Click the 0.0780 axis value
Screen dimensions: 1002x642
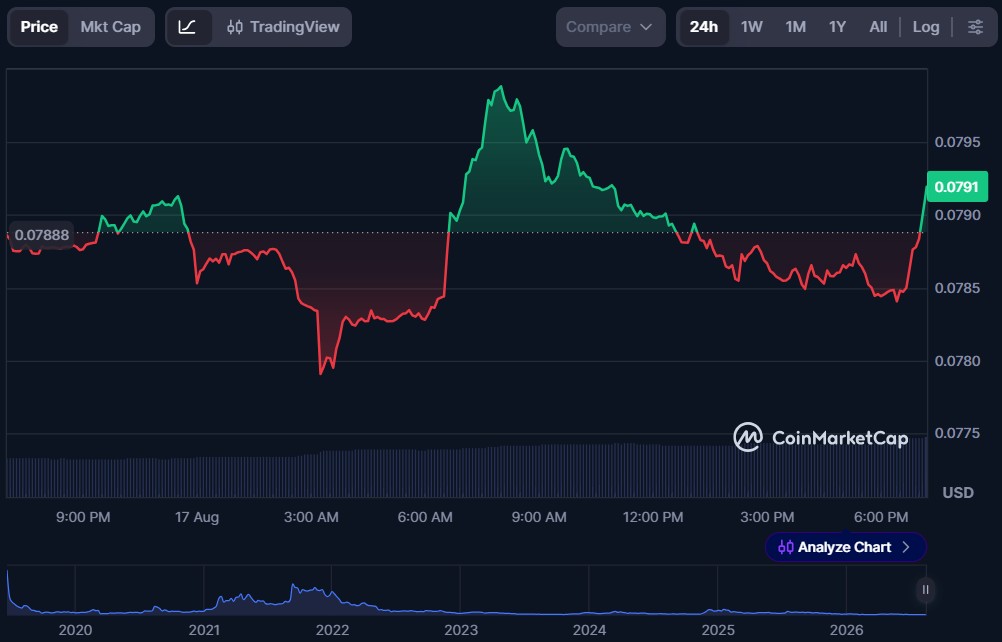(957, 361)
